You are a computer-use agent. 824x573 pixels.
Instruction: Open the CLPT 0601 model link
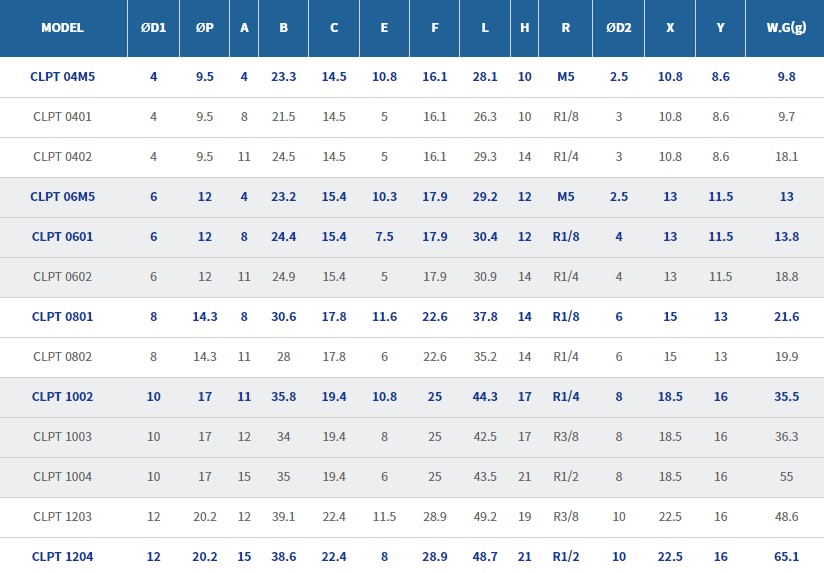(x=62, y=237)
